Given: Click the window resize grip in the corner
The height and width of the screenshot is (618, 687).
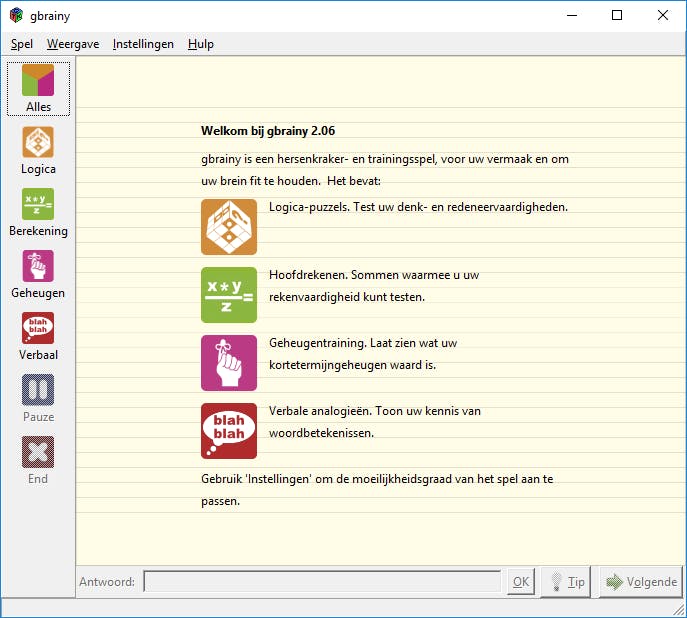Looking at the screenshot, I should (x=680, y=610).
